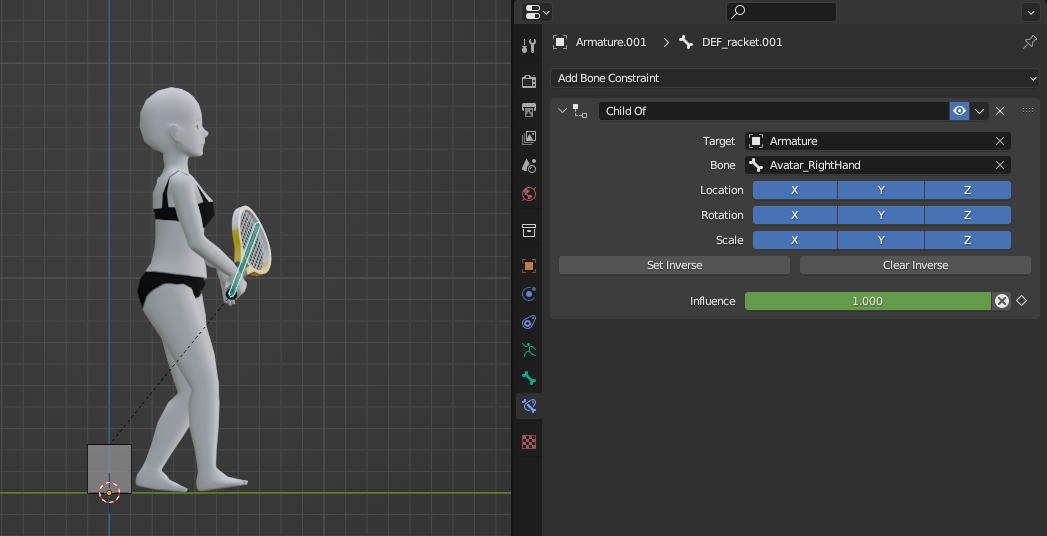Screen dimensions: 1047x536
Task: Switch to World properties tab
Action: pyautogui.click(x=529, y=194)
